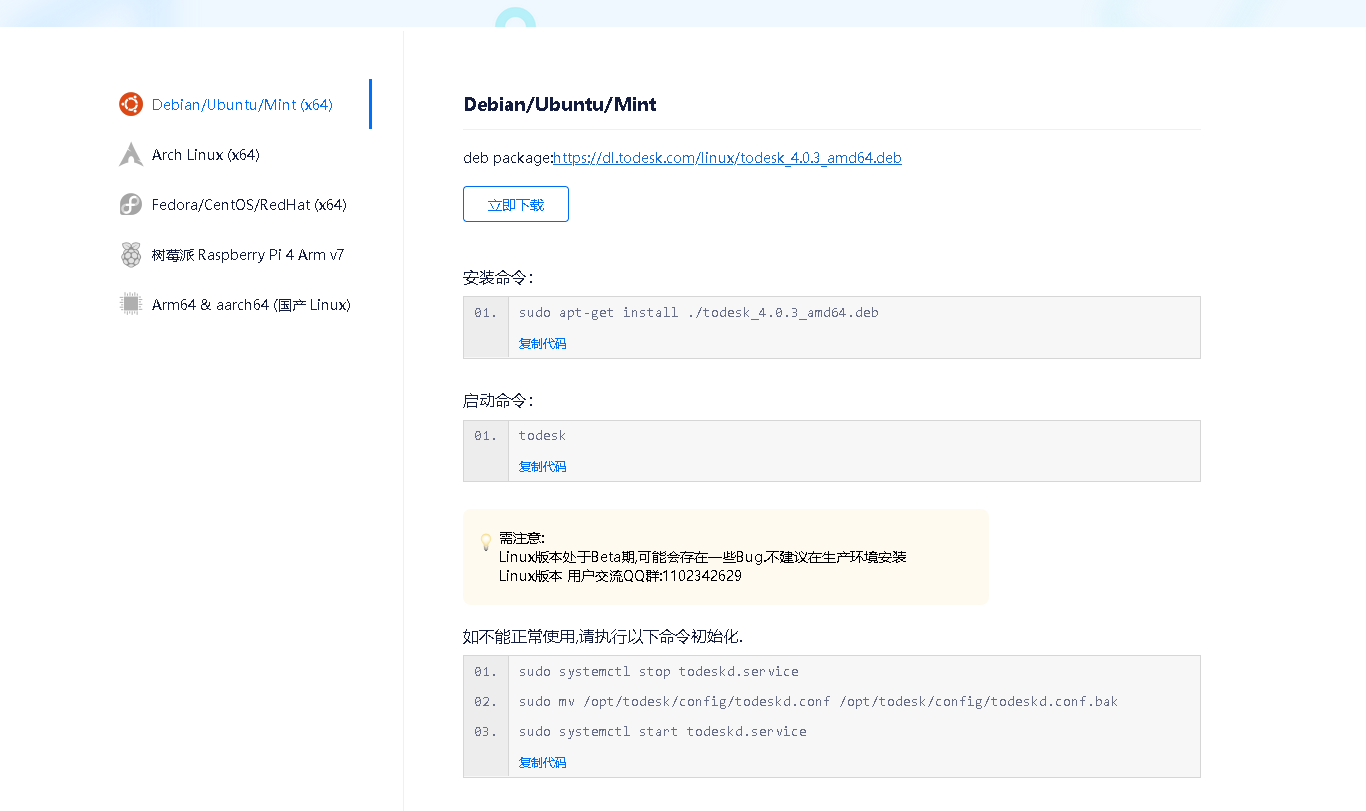Open the todesk_4.0.3_amd64.deb download link
Image resolution: width=1366 pixels, height=811 pixels.
pos(728,157)
